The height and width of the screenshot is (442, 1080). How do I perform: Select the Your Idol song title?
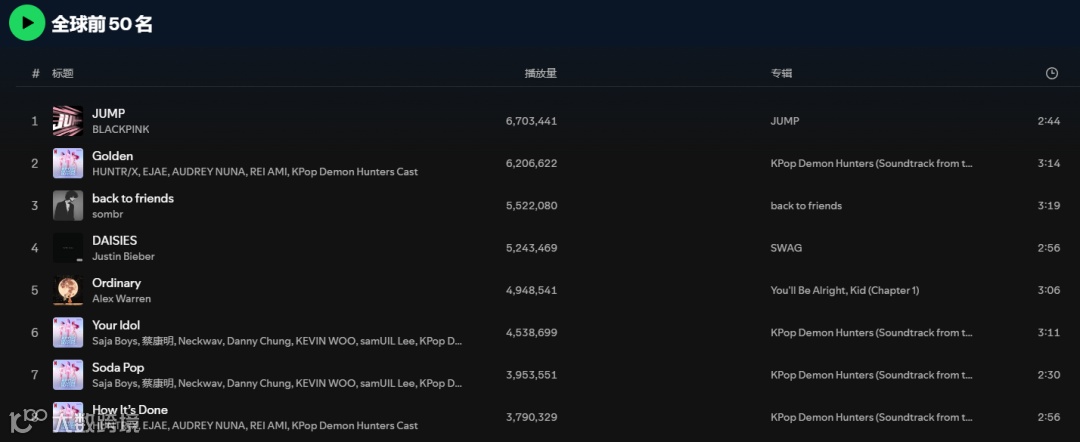coord(116,325)
